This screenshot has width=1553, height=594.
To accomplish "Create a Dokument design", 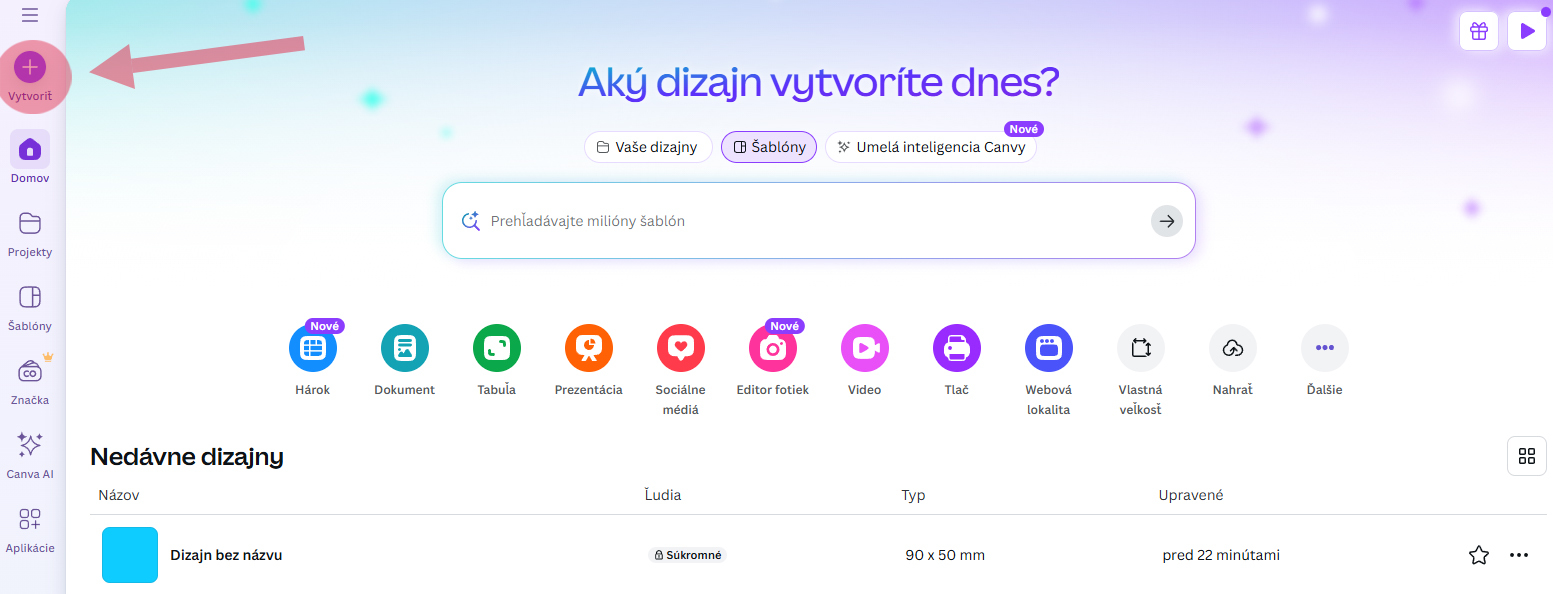I will pyautogui.click(x=405, y=348).
